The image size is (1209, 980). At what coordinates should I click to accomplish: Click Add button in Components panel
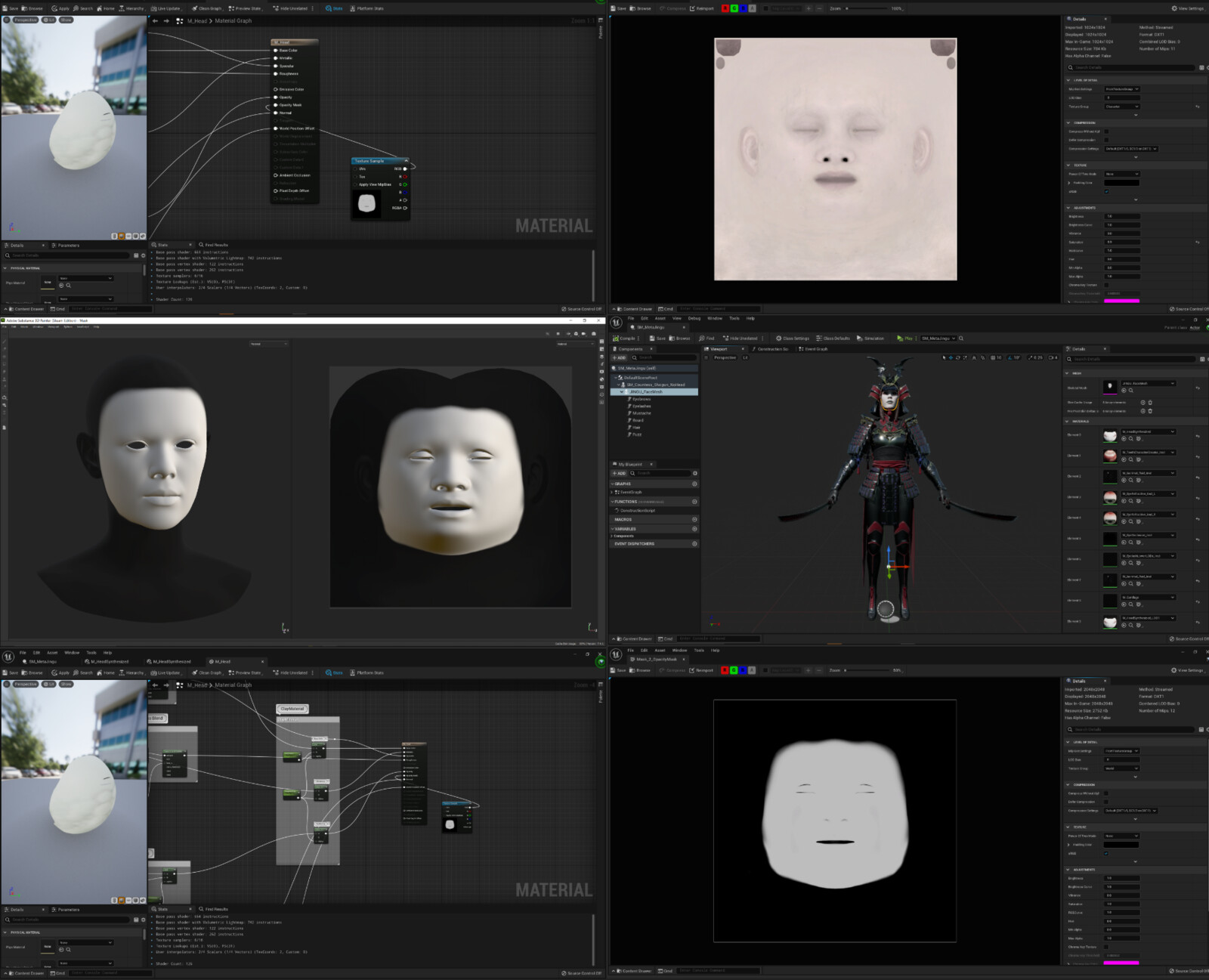point(619,358)
